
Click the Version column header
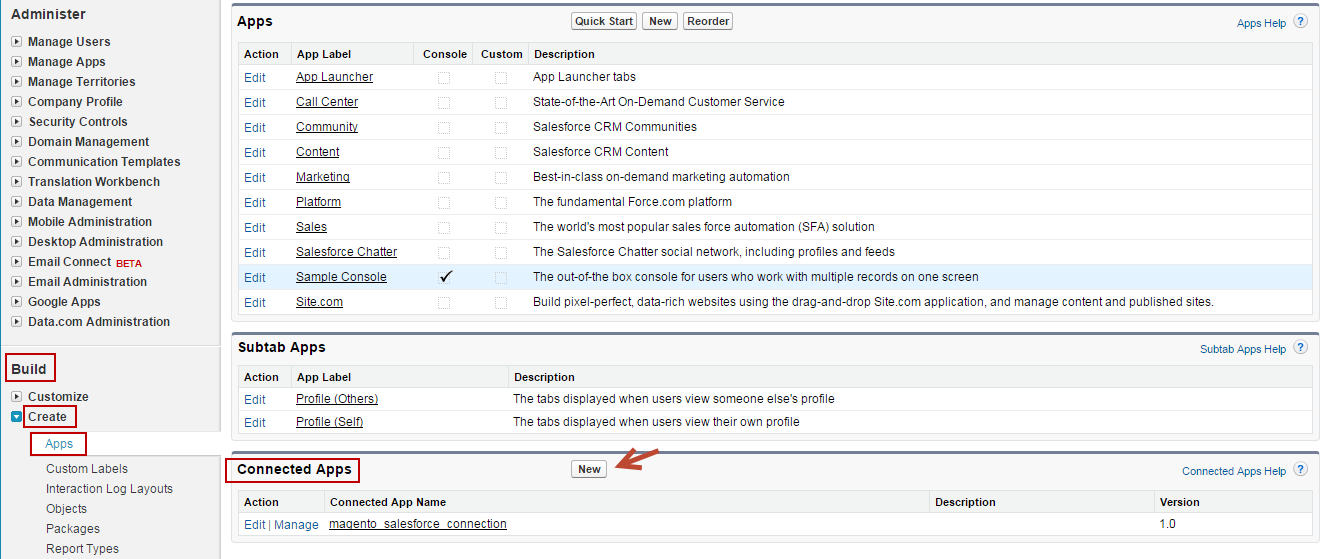1179,502
